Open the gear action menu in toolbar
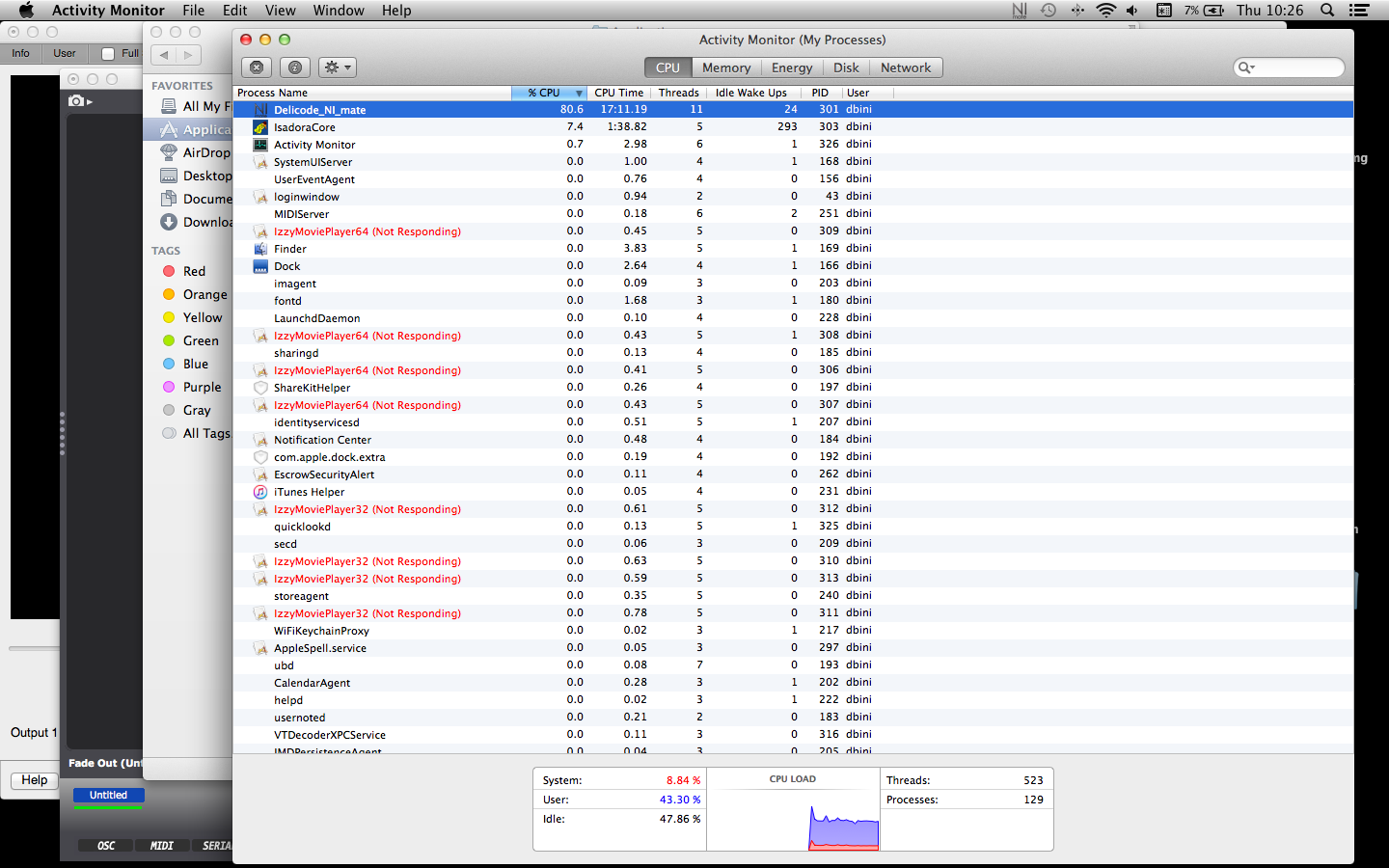 click(x=338, y=68)
